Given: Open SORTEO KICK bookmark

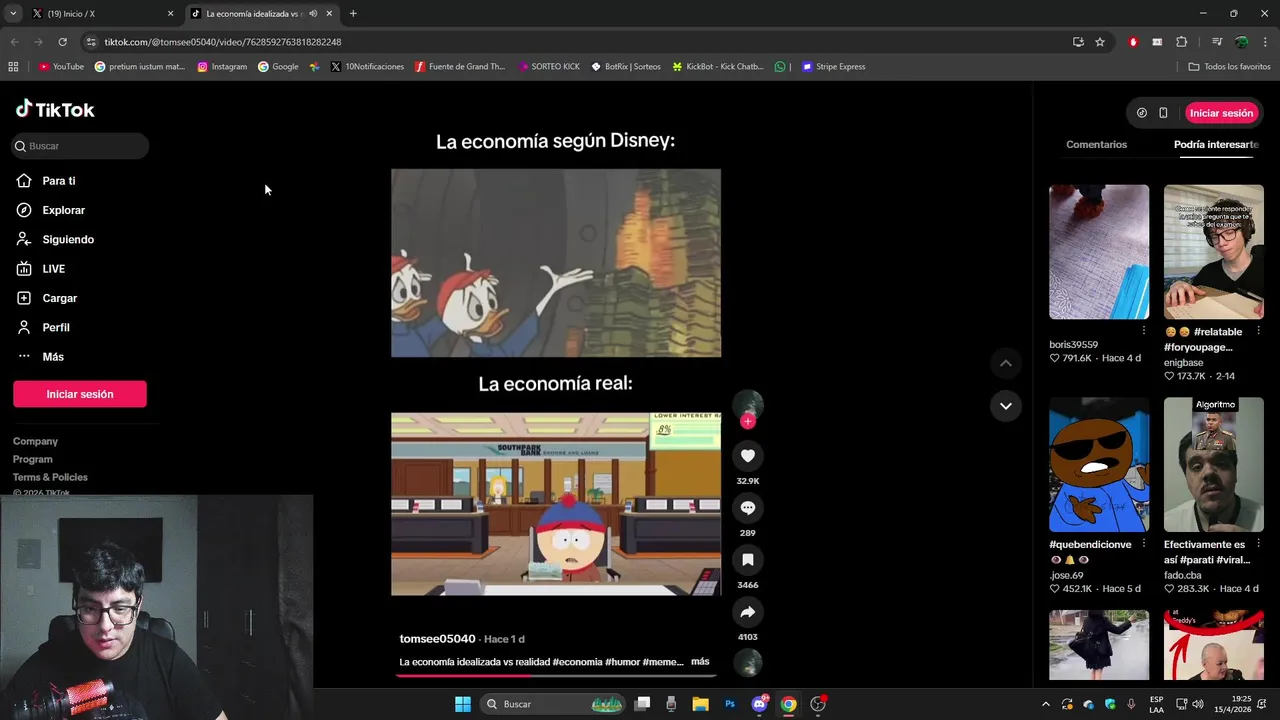Looking at the screenshot, I should coord(549,67).
